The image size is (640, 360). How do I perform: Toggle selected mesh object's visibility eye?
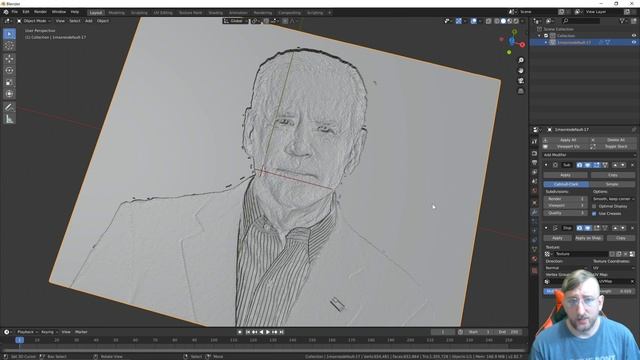(x=634, y=42)
